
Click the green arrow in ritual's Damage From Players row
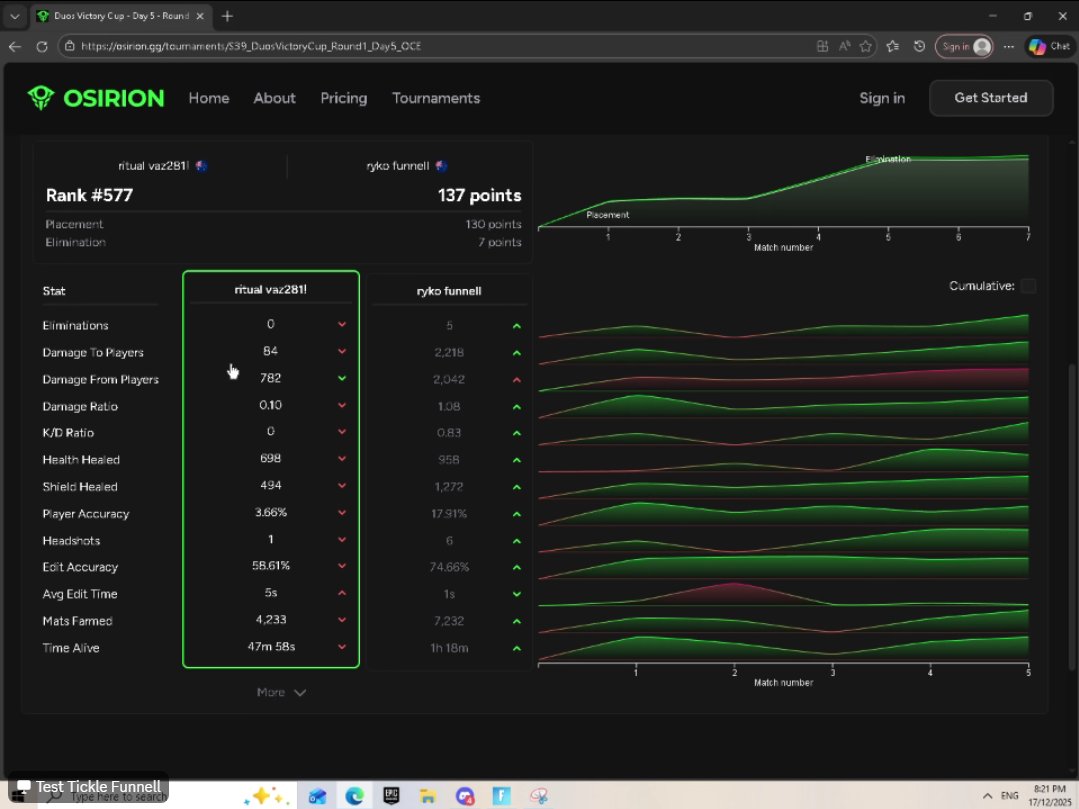pyautogui.click(x=342, y=378)
